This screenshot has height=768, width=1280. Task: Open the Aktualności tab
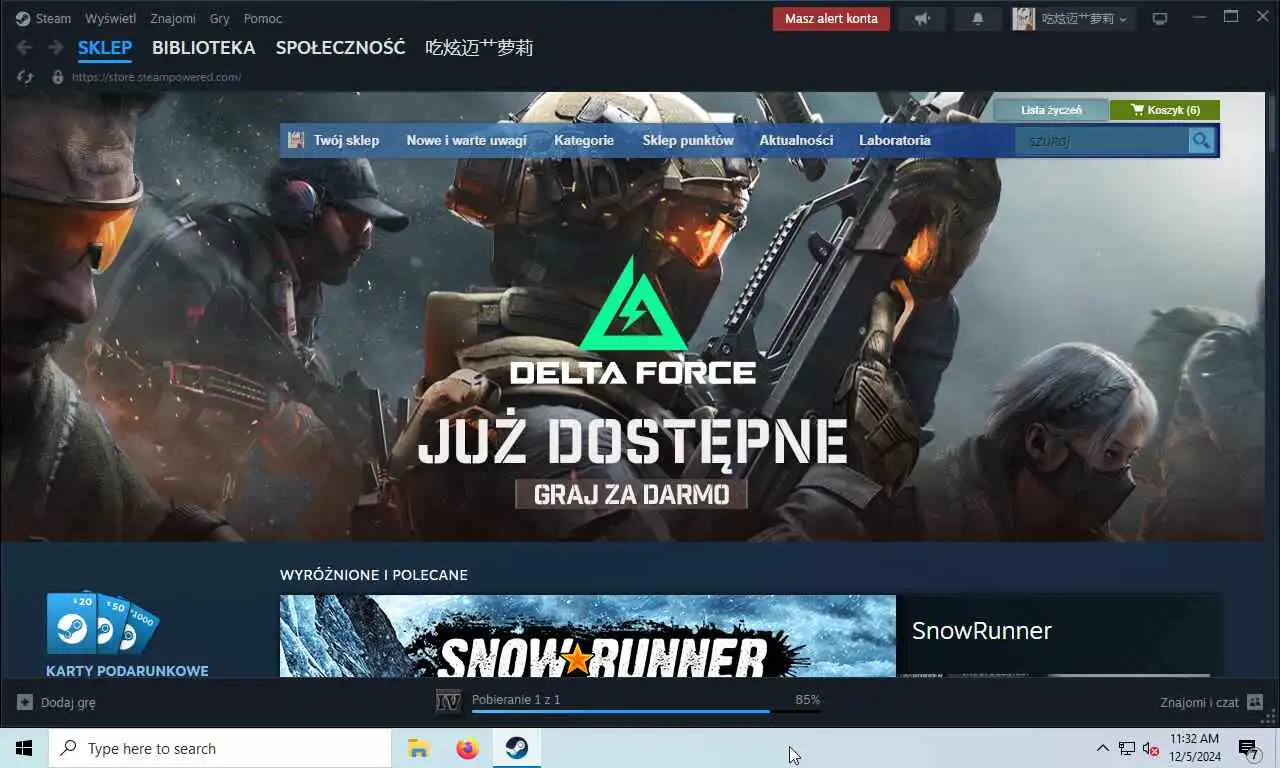click(796, 140)
